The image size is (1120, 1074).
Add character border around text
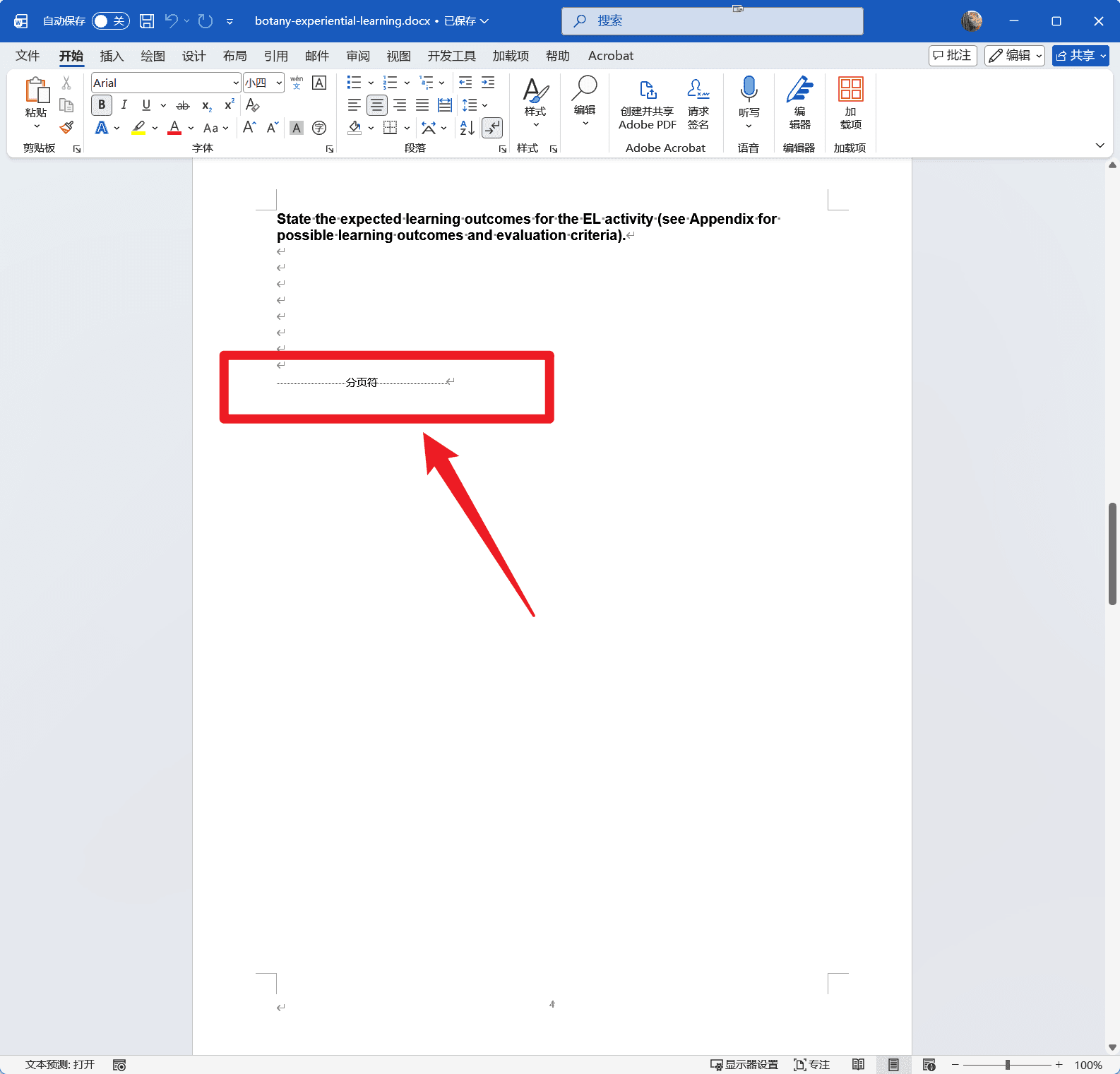point(319,83)
